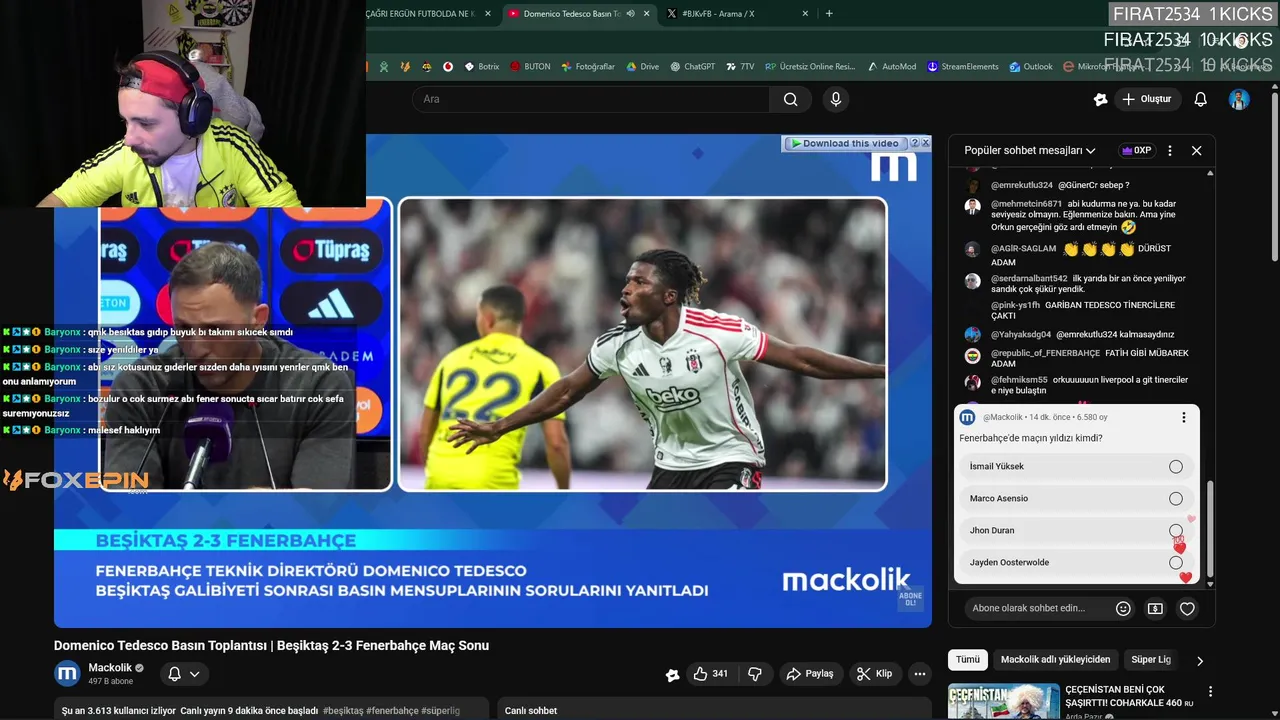The height and width of the screenshot is (720, 1280).
Task: Select Jhon Duran in the poll
Action: [1076, 531]
